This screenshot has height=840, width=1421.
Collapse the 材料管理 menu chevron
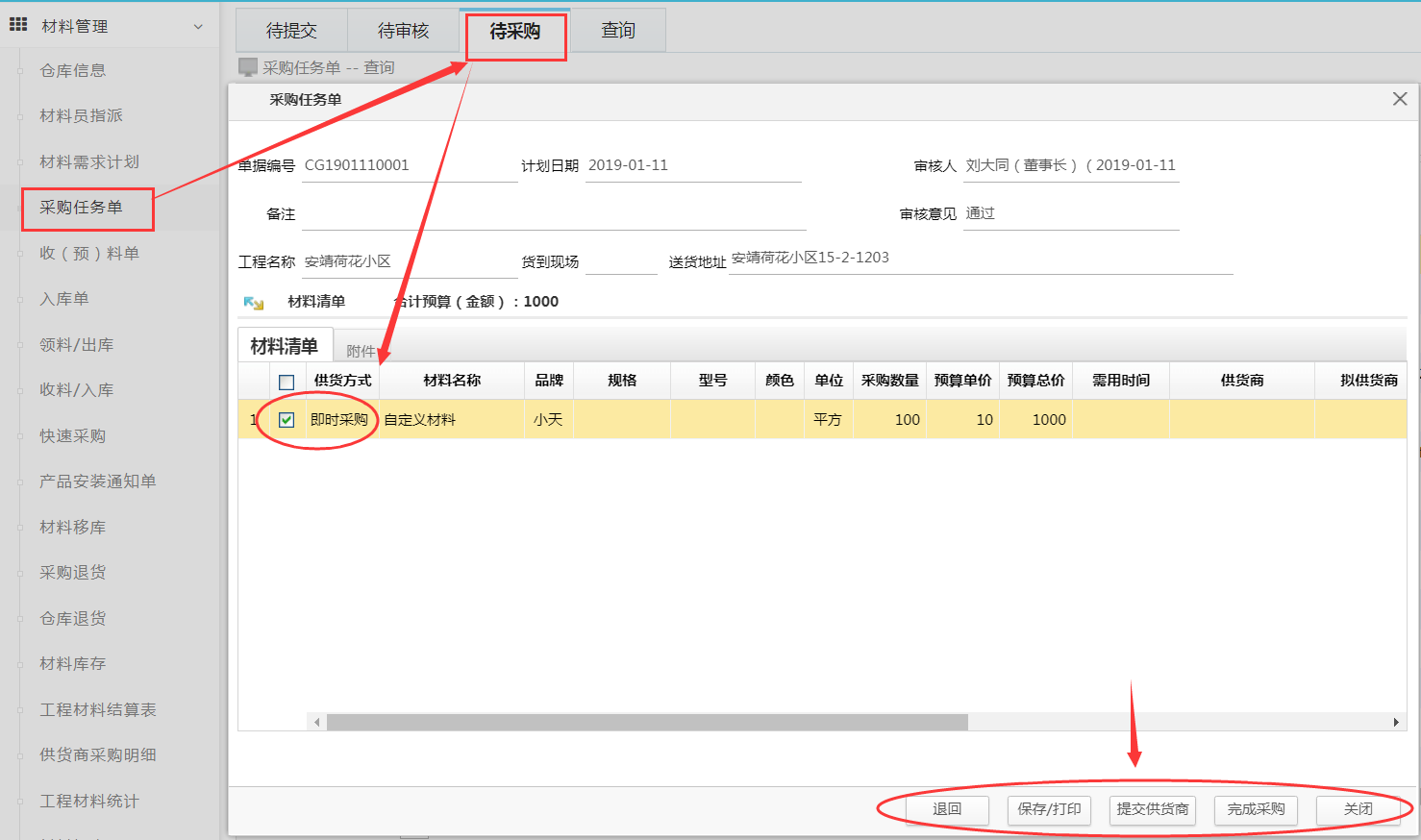(x=198, y=27)
